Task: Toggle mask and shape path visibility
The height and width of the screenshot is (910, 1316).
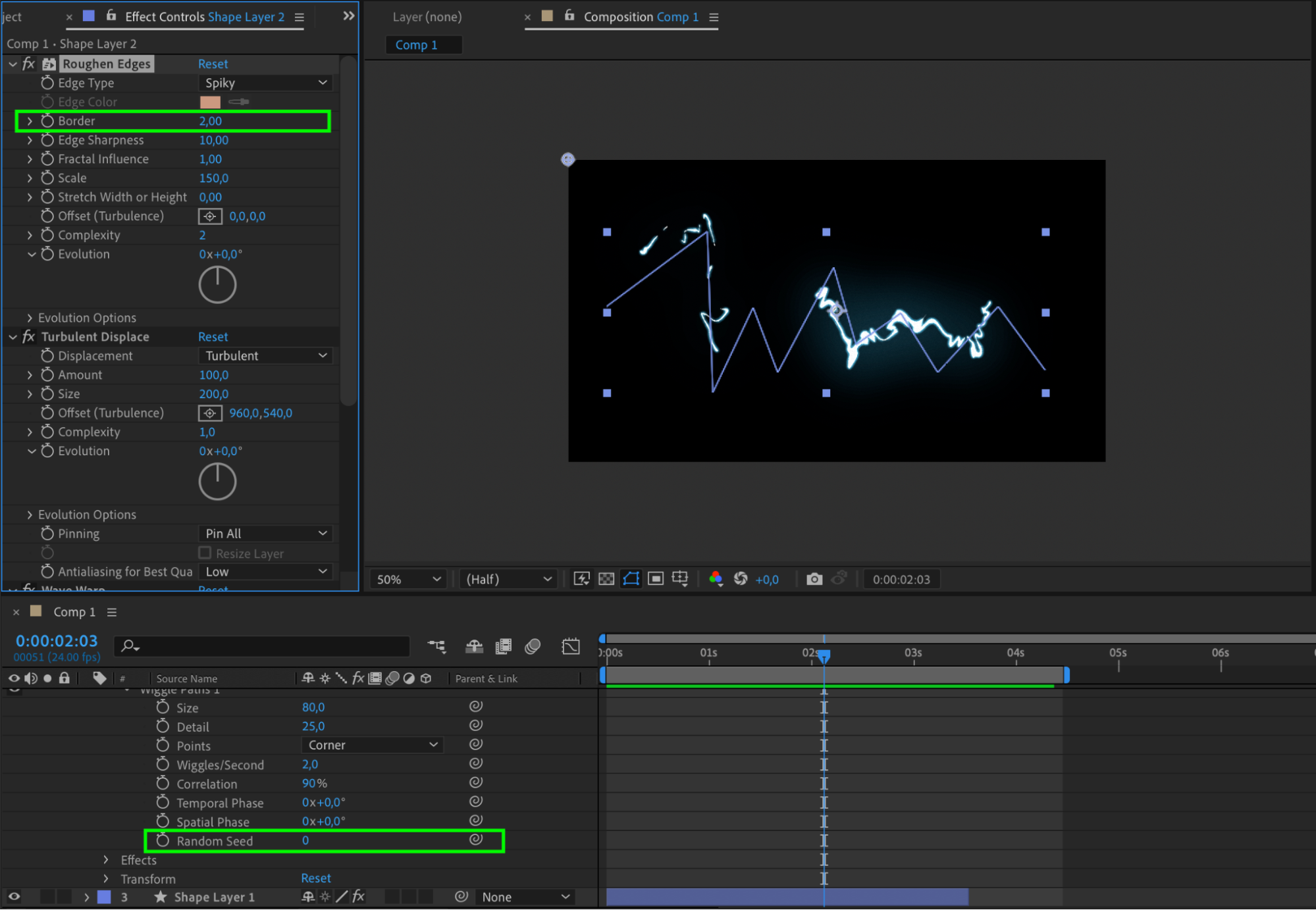Action: [x=631, y=579]
